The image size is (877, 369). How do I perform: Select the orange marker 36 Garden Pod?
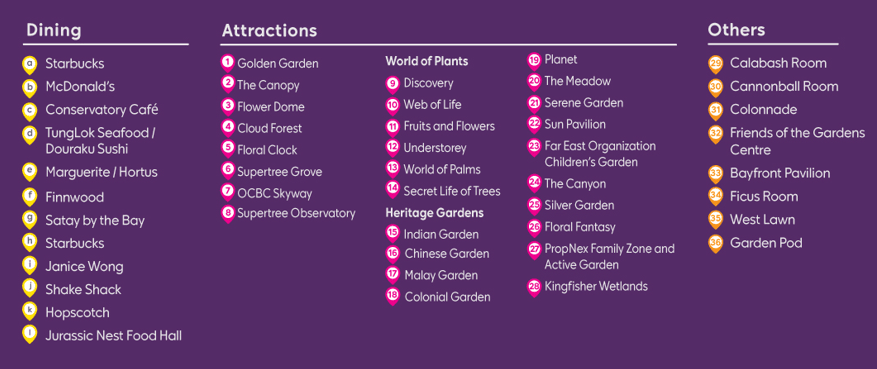click(715, 244)
